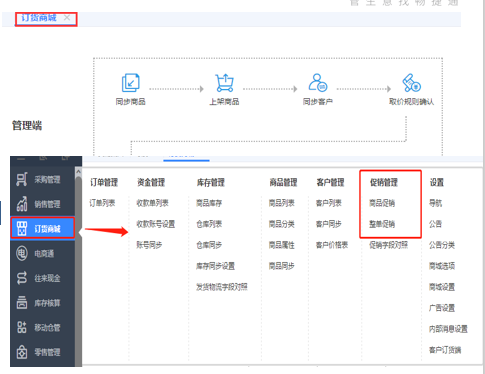Open 客户订货端
The image size is (485, 374).
445,350
